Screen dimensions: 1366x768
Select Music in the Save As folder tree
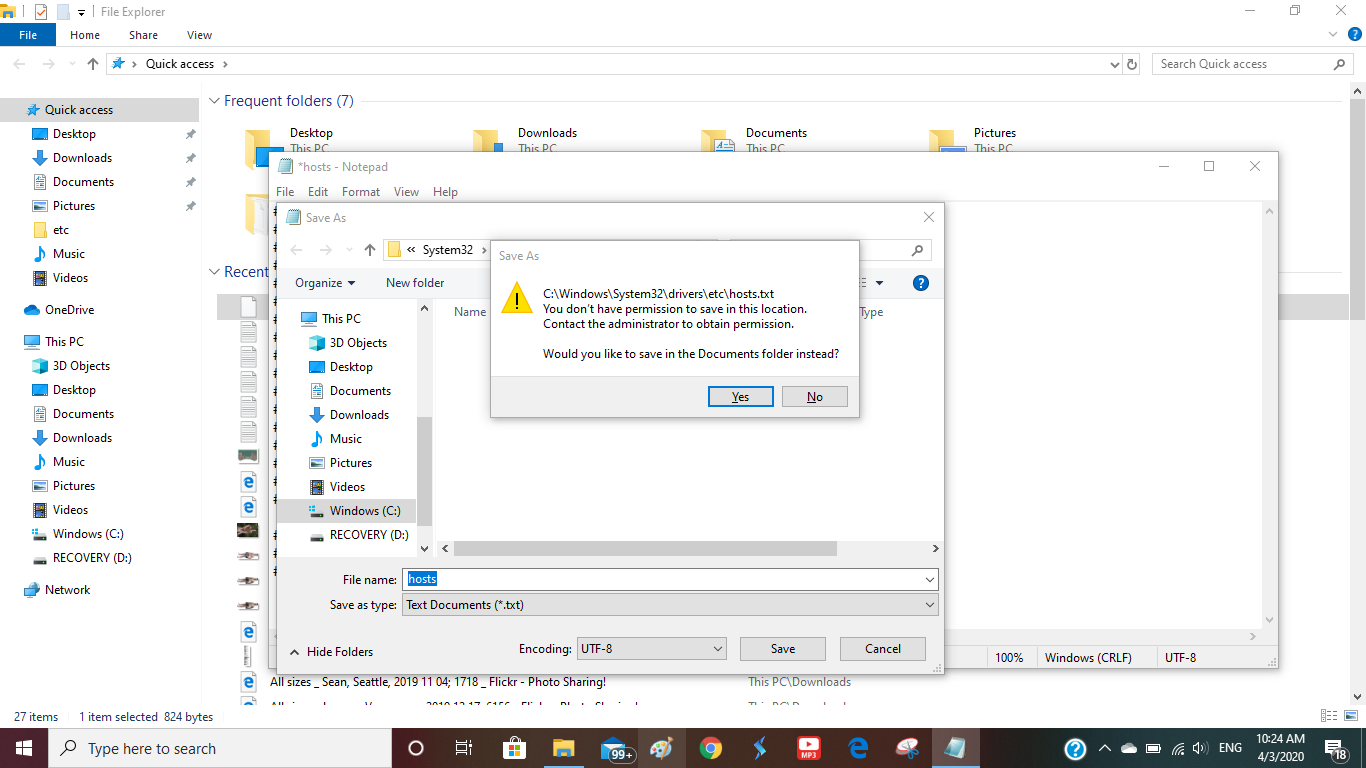(346, 439)
